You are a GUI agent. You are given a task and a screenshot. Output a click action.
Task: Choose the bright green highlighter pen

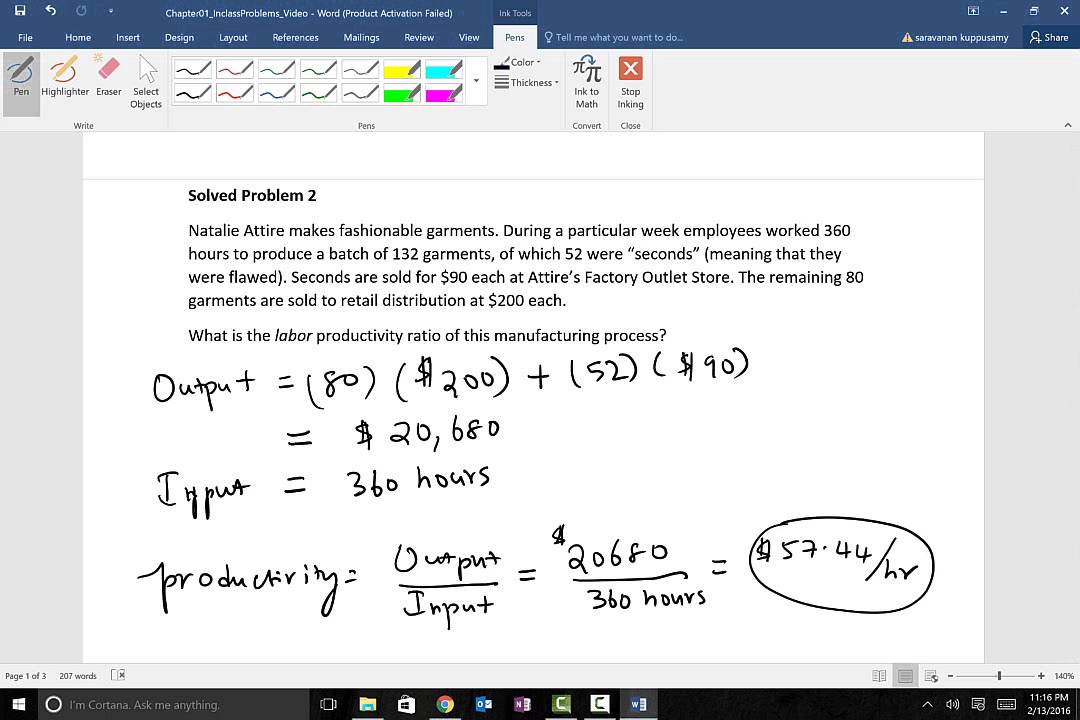[402, 92]
